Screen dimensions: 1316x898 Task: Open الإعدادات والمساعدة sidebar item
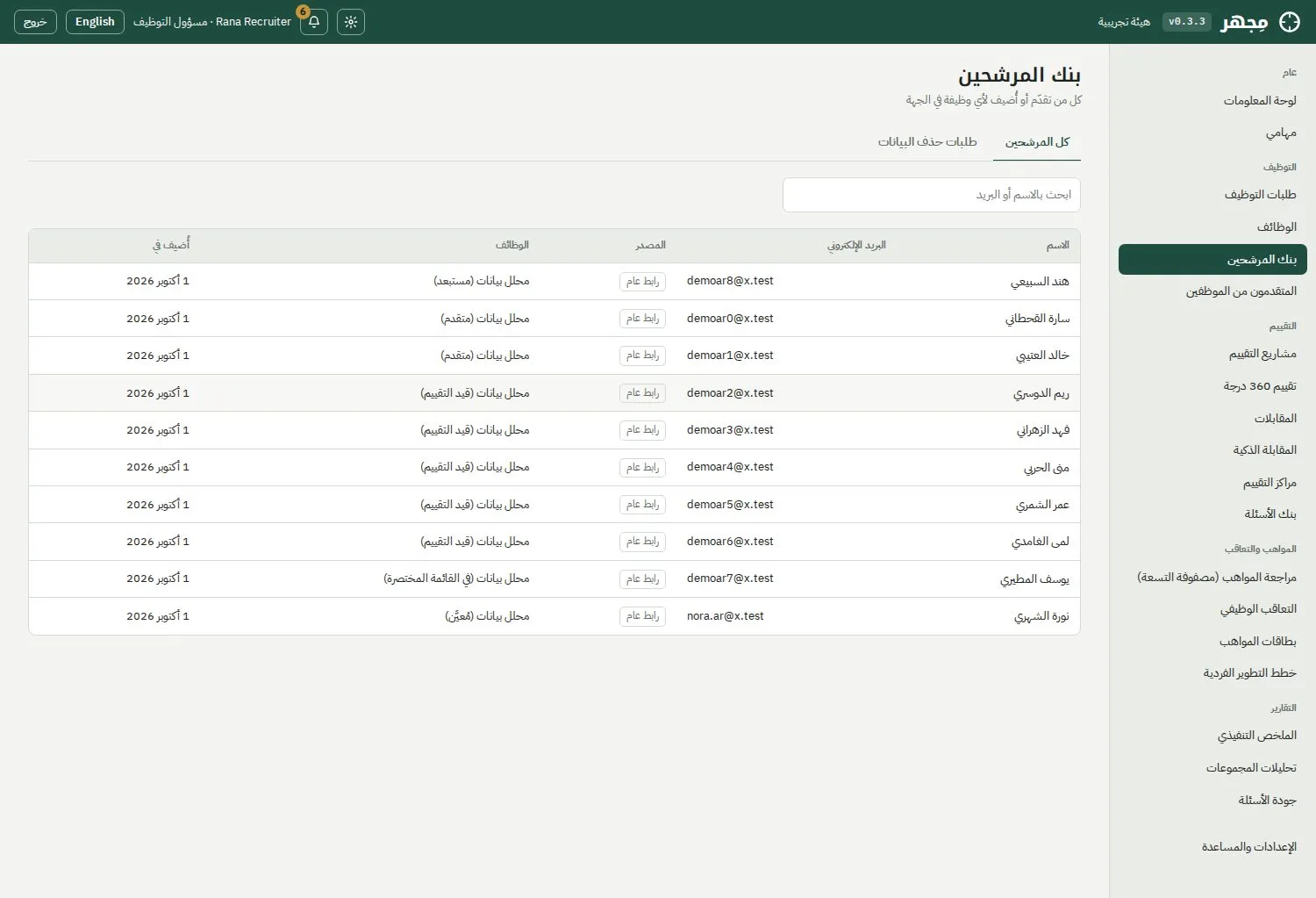pos(1212,847)
